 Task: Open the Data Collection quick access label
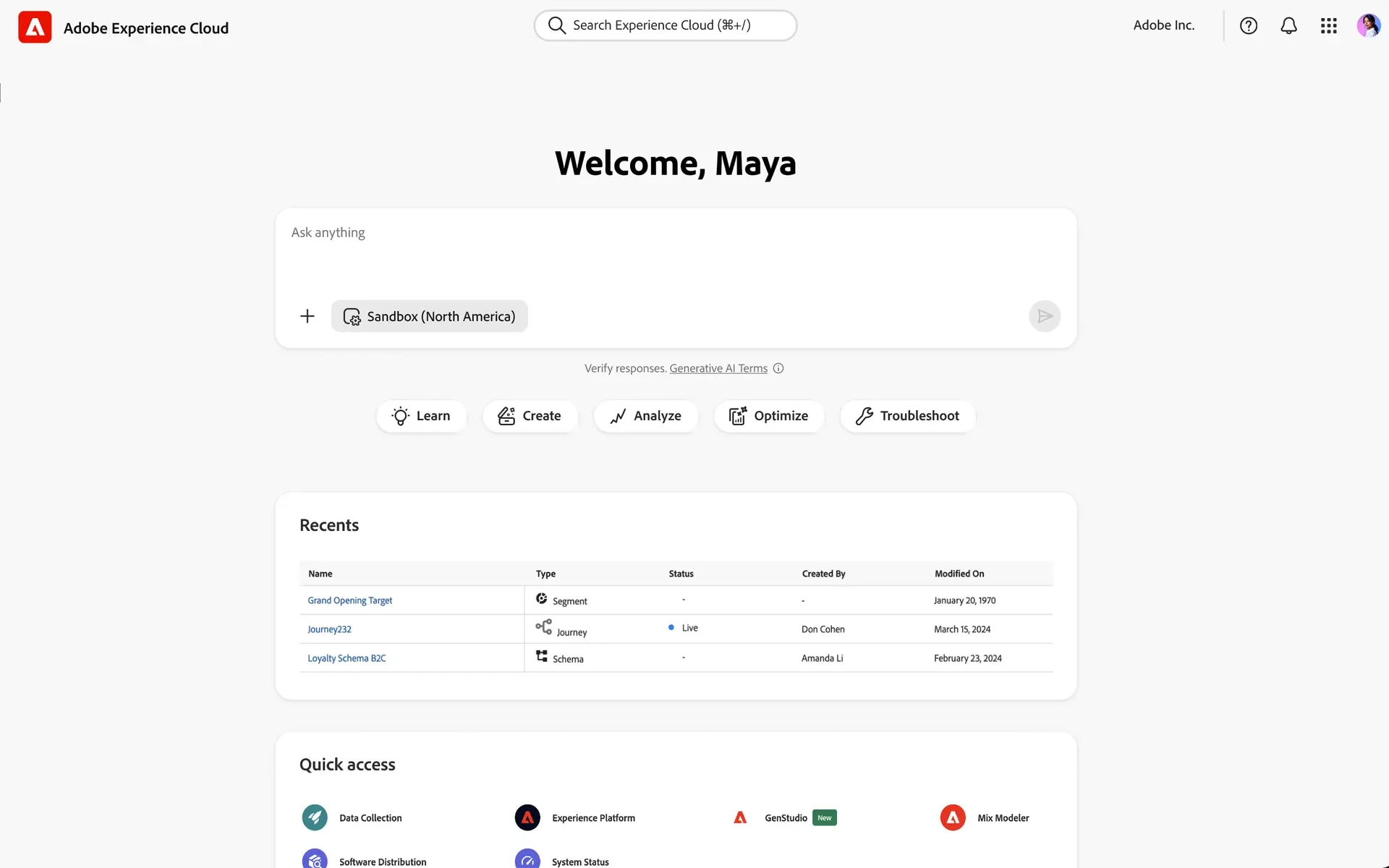coord(370,818)
